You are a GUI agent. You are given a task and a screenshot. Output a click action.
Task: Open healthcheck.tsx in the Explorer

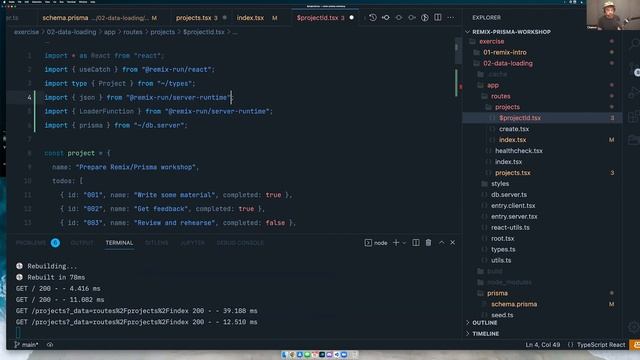tap(519, 151)
